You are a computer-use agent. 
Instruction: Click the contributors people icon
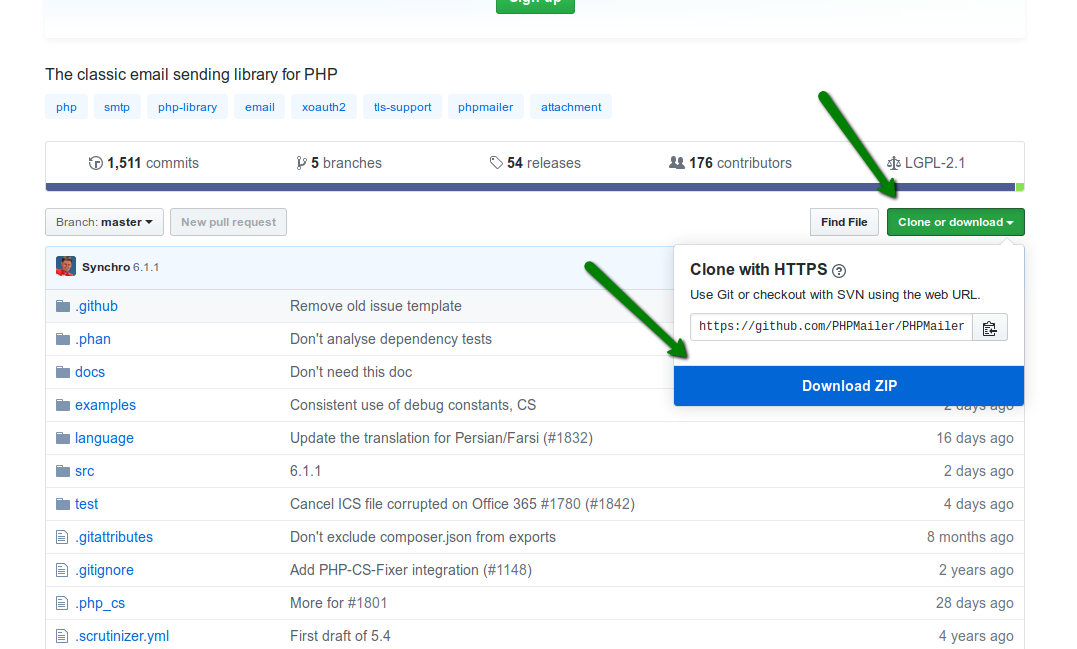click(677, 163)
